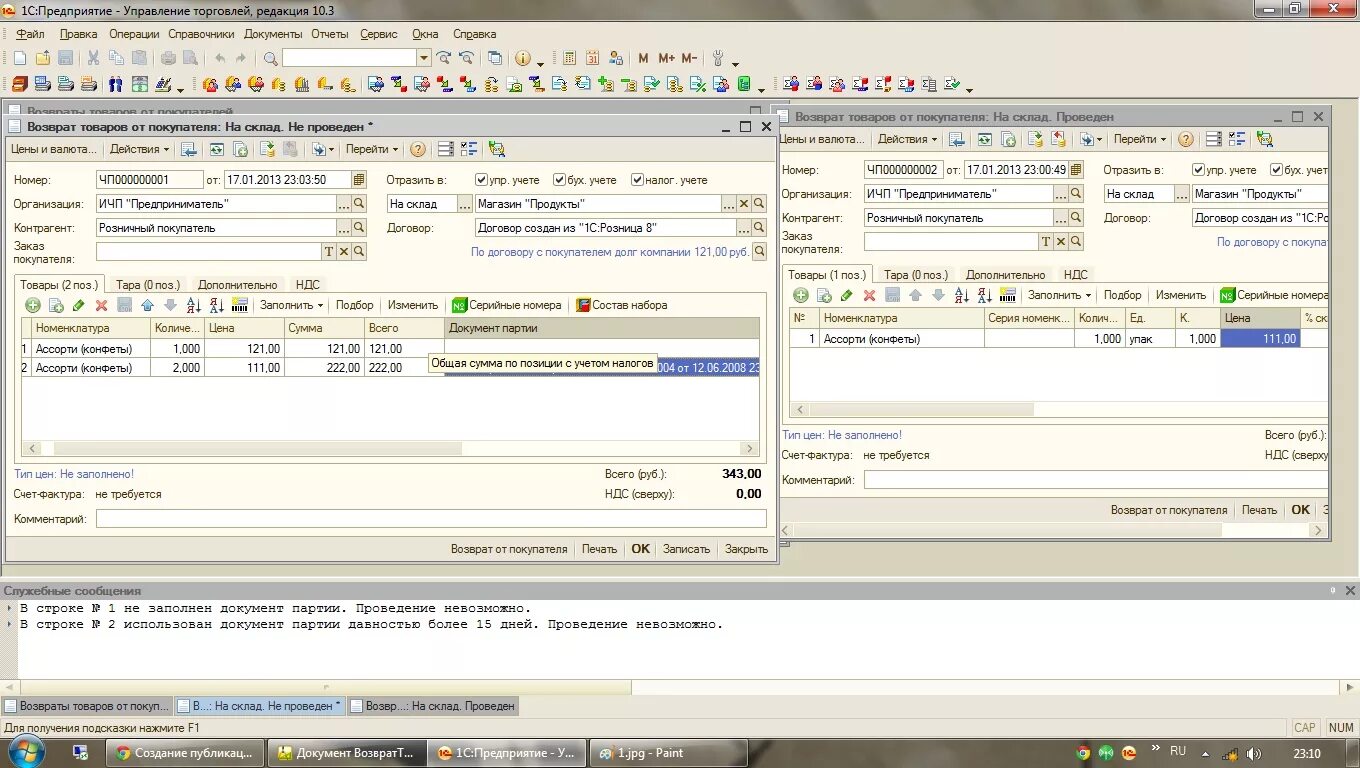Viewport: 1360px width, 768px height.
Task: Open the Перейти dropdown in the front window
Action: 372,149
